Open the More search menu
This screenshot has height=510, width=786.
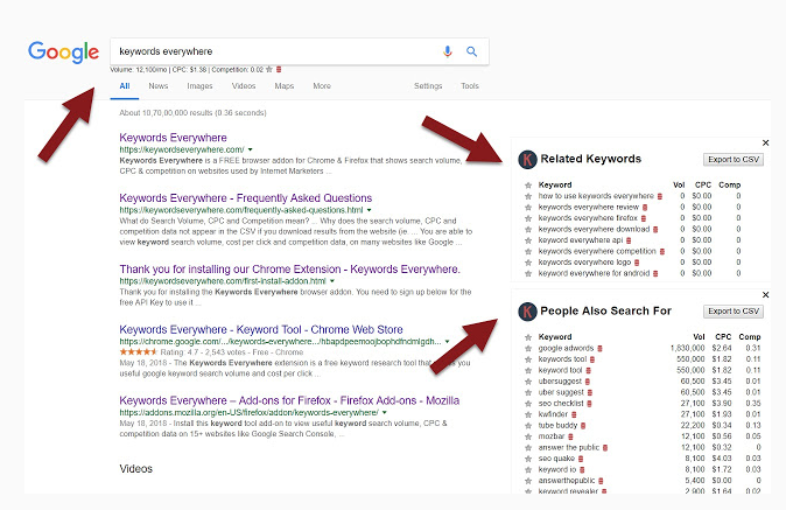(322, 86)
